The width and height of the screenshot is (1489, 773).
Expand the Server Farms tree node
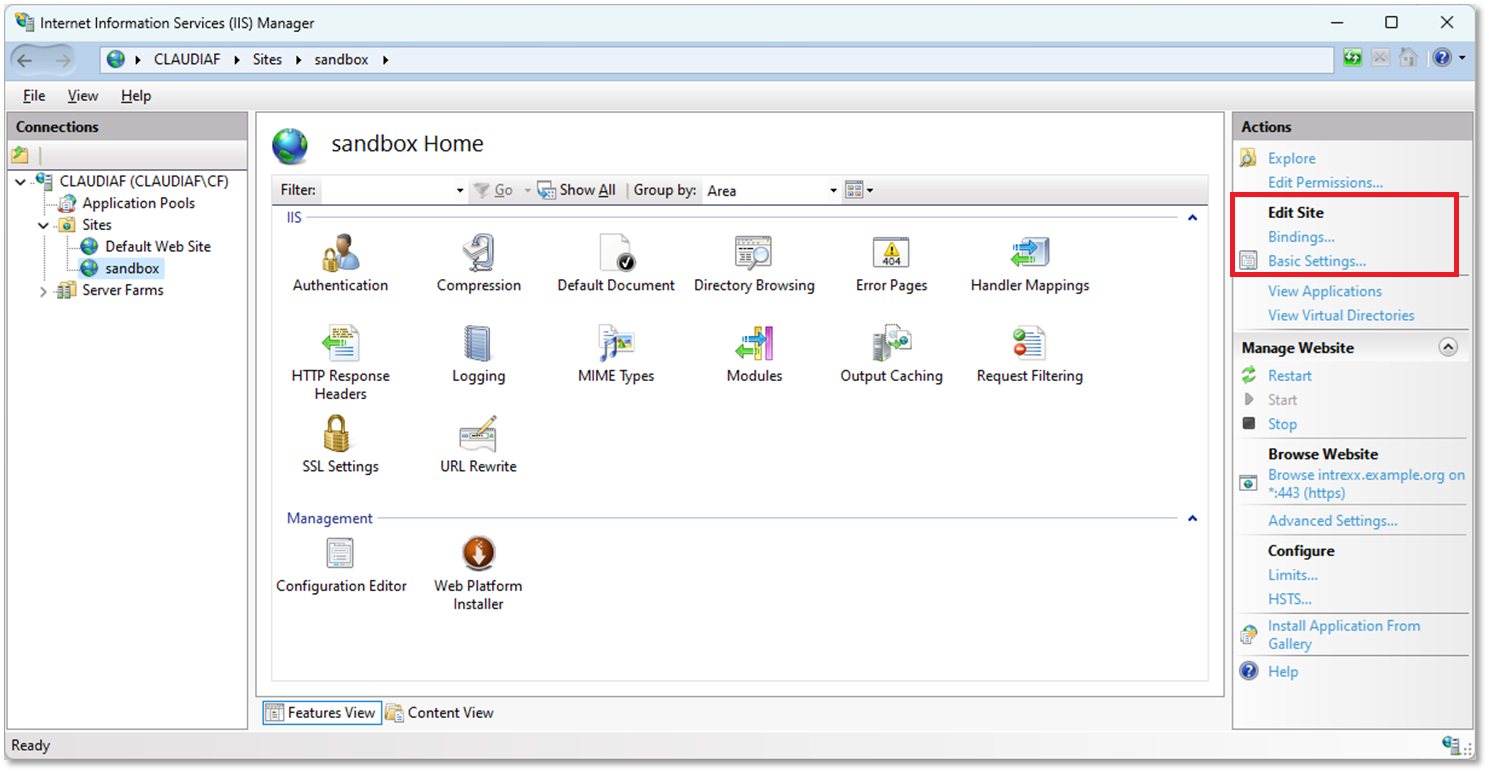point(43,291)
